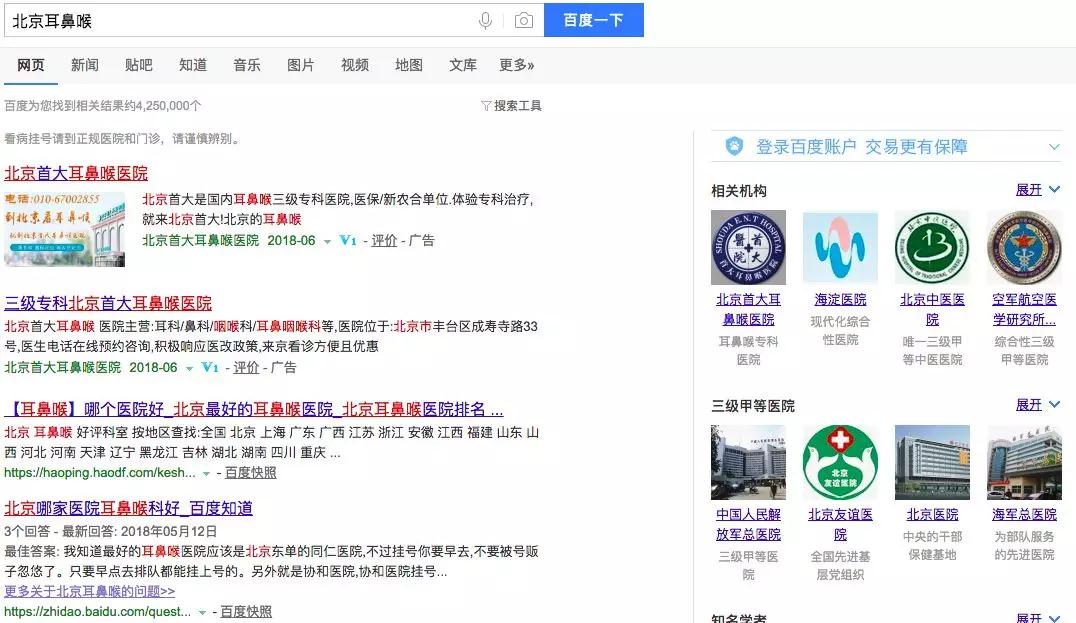The height and width of the screenshot is (623, 1076).
Task: Open the 三级专科北京首大耳鼻喉医院 result title
Action: click(108, 303)
